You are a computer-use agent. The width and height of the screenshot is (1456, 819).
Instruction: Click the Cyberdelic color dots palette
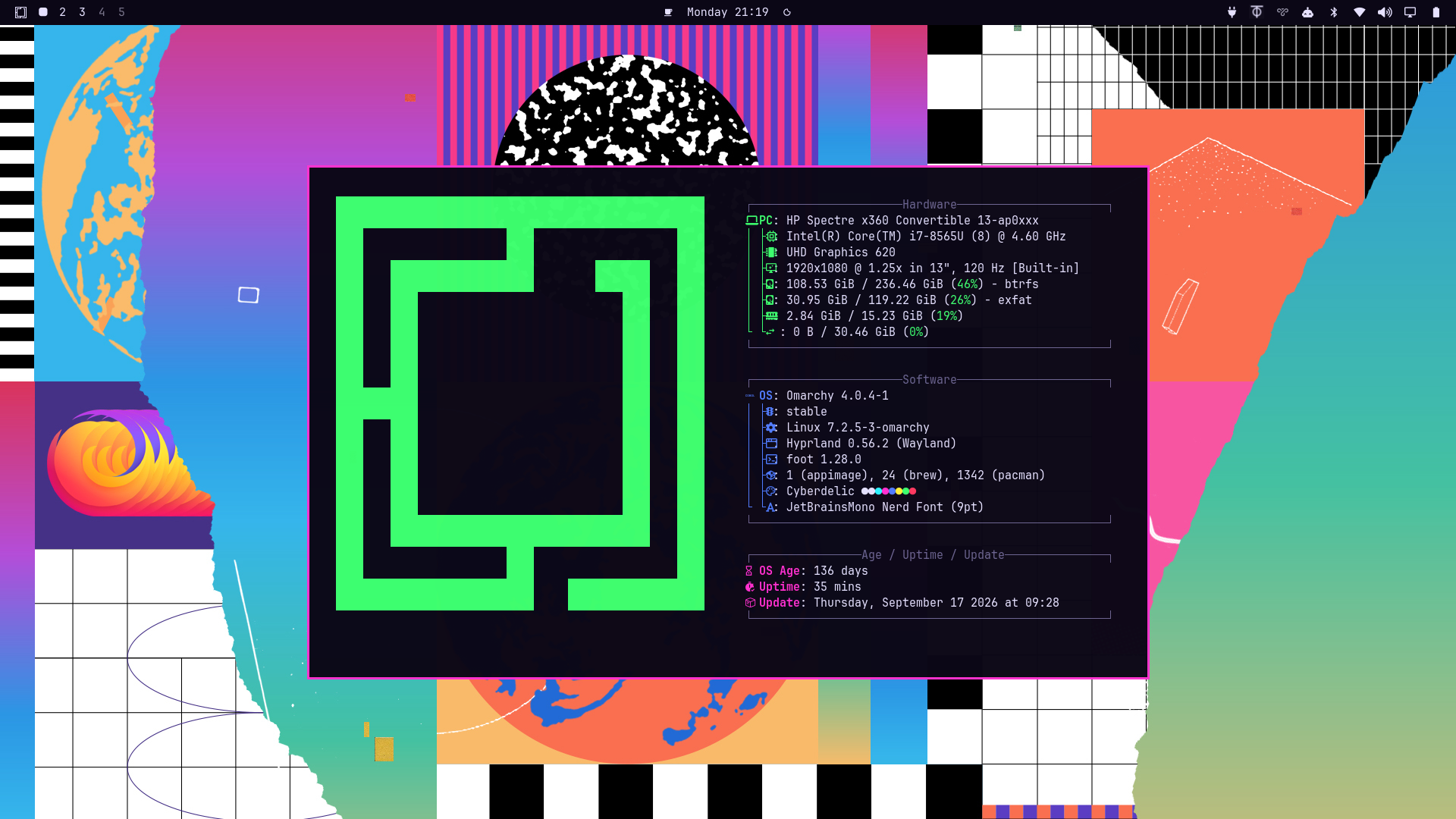[x=889, y=491]
